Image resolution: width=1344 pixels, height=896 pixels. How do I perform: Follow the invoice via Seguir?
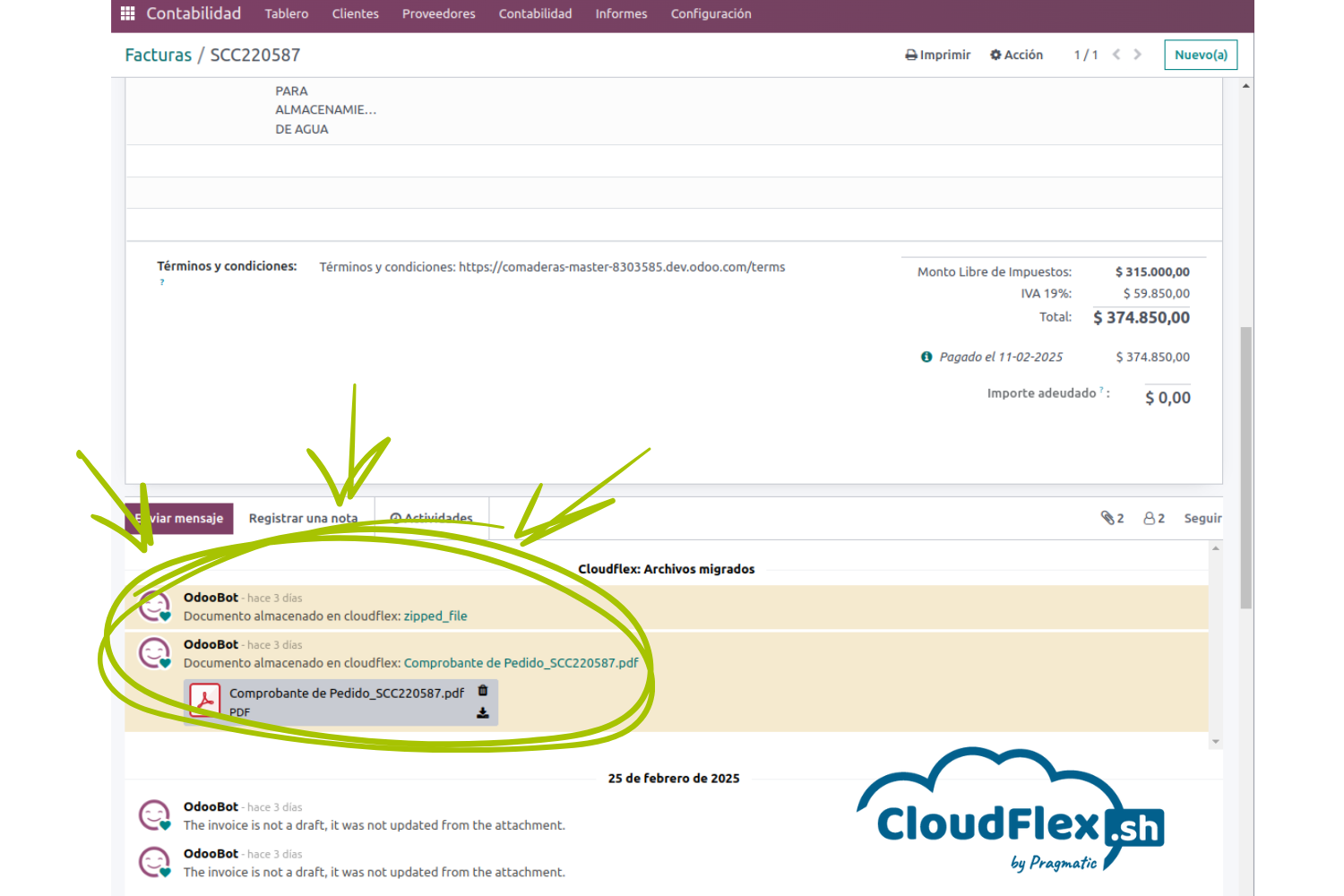pos(1203,518)
